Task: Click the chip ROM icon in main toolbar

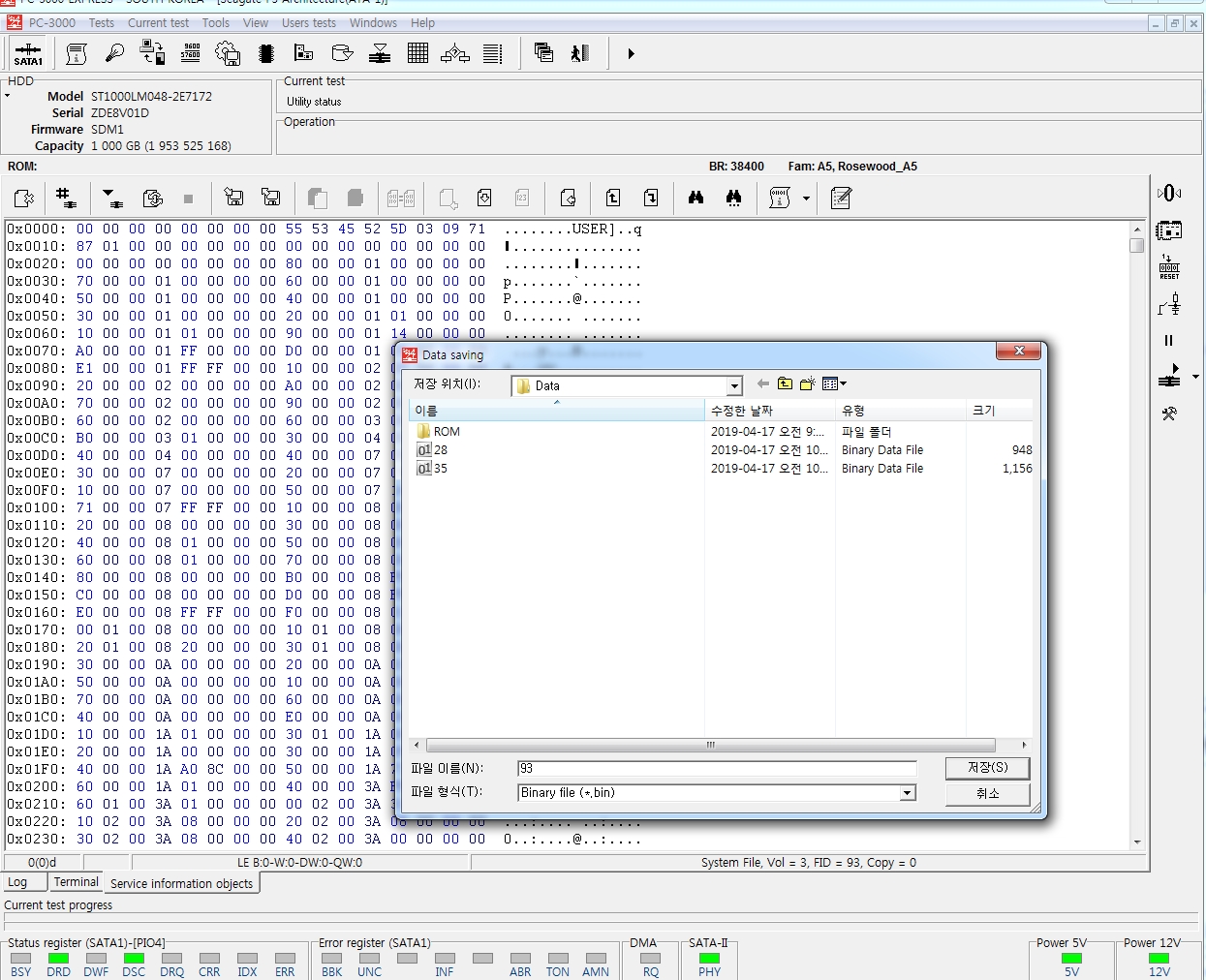Action: coord(266,53)
